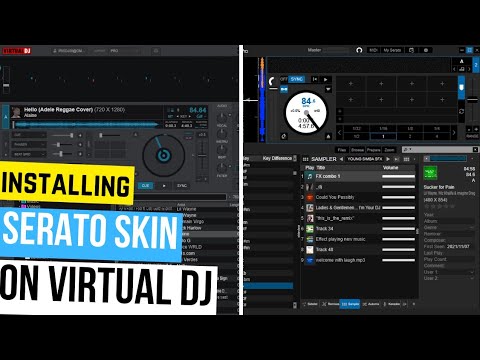Select the 1/32 loop size
This screenshot has height=360, width=480.
coord(356,129)
